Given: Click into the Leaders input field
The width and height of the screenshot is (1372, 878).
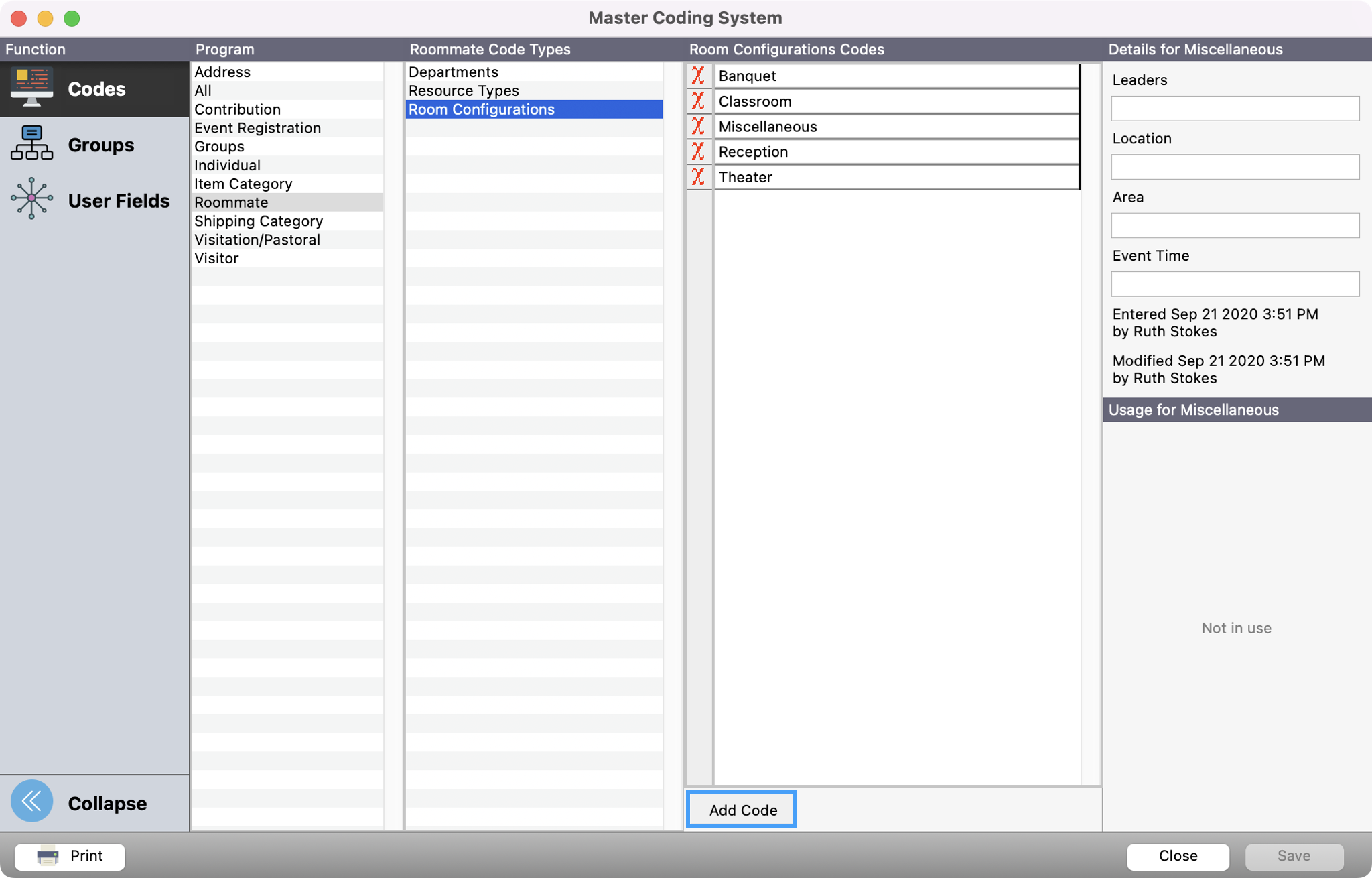Looking at the screenshot, I should click(x=1235, y=109).
